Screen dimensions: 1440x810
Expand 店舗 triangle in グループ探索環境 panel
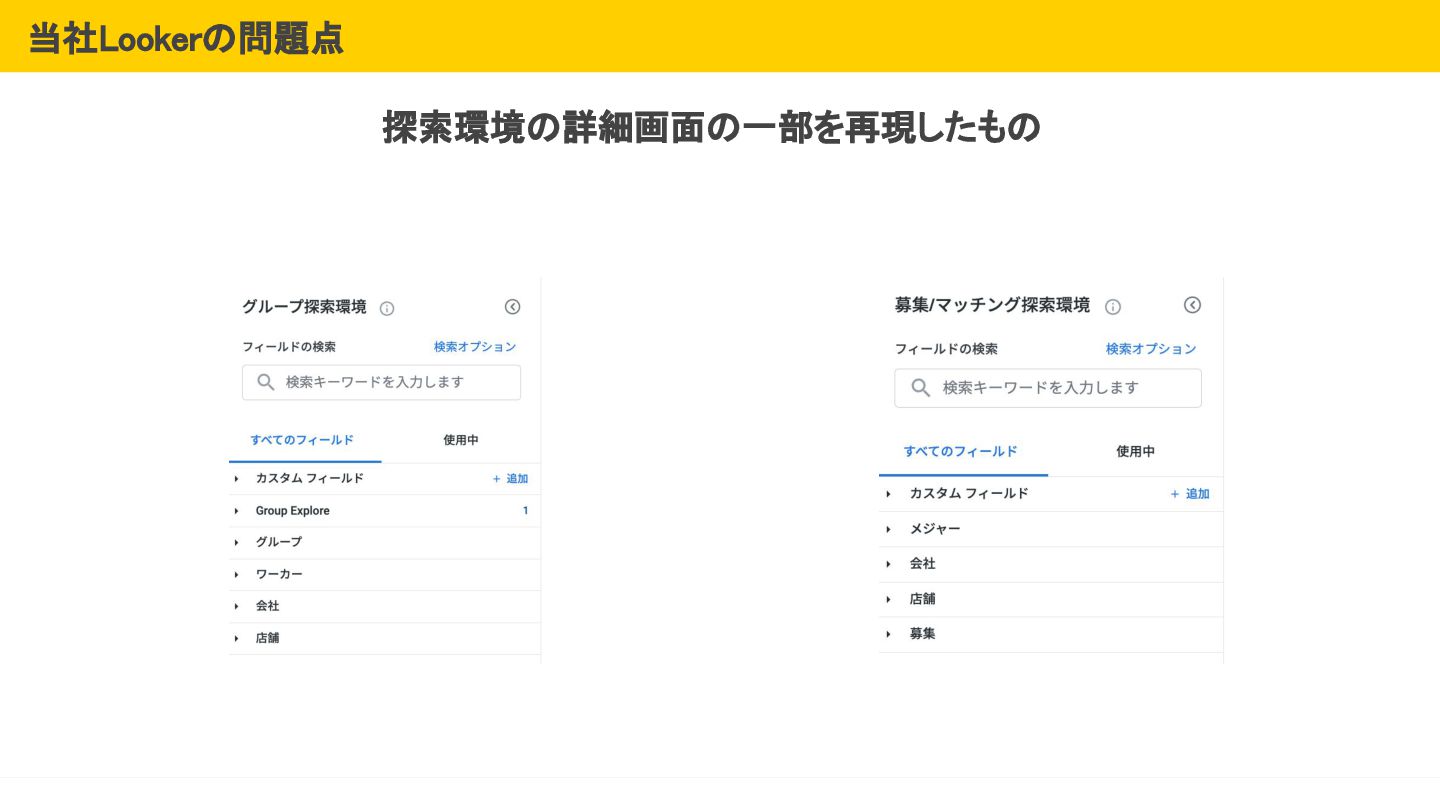[x=237, y=638]
